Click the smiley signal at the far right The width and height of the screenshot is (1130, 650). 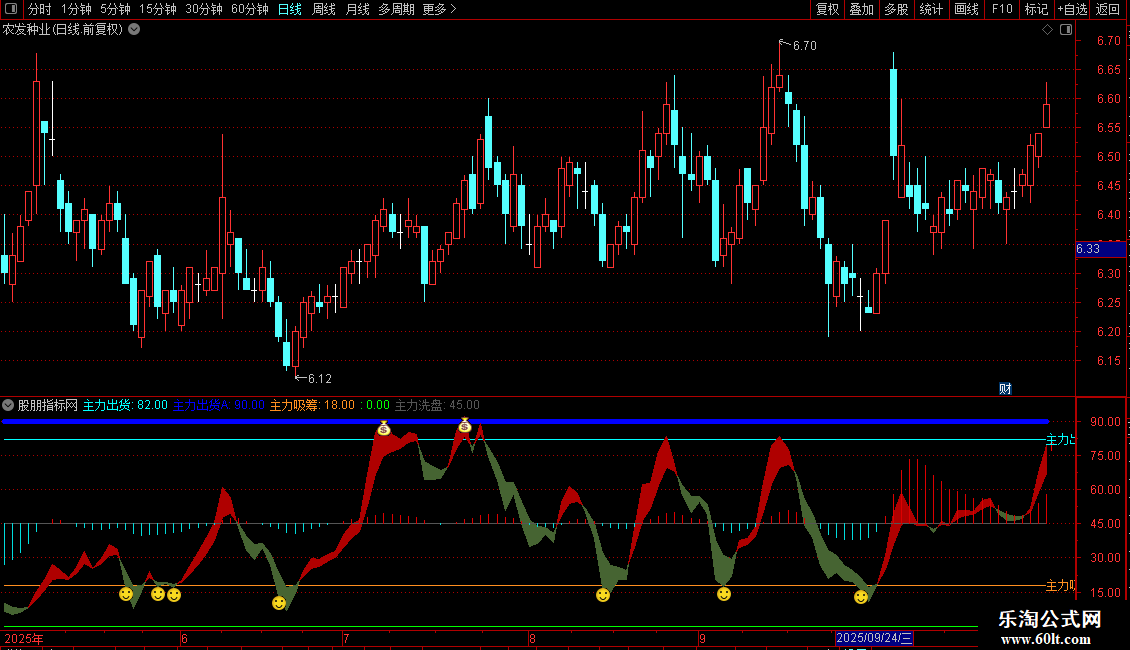point(860,597)
